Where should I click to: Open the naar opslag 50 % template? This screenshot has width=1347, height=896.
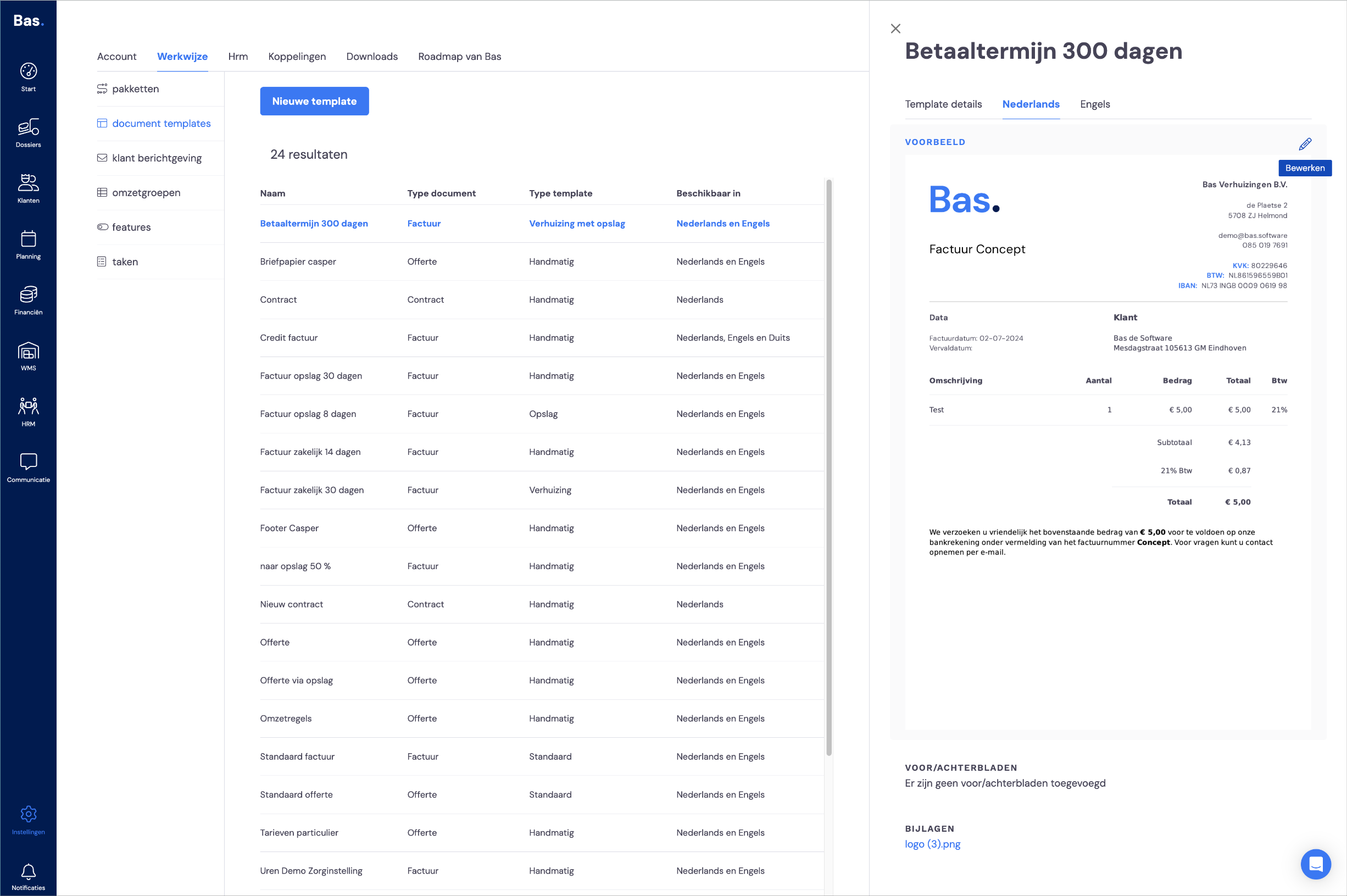point(542,566)
